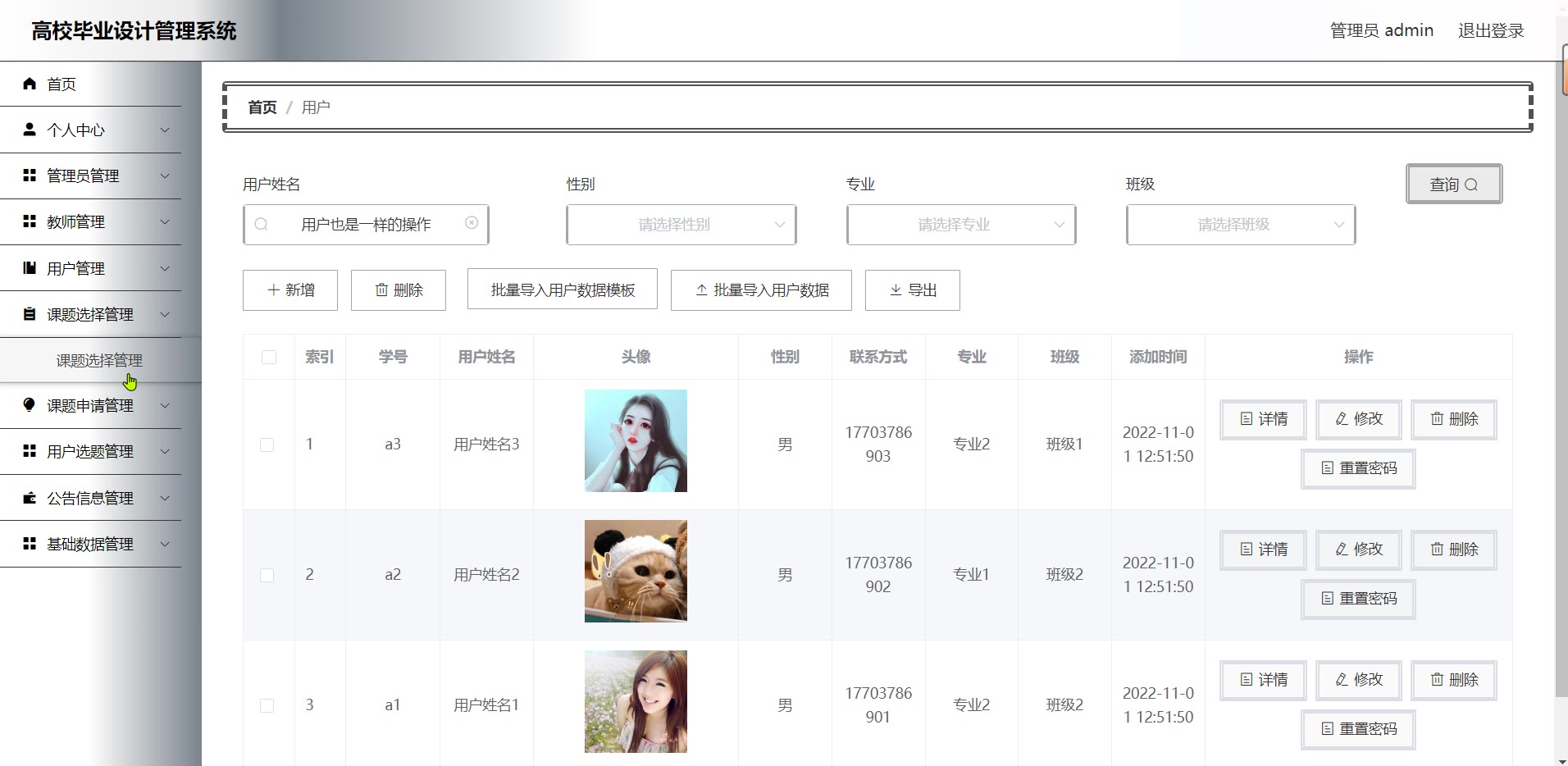This screenshot has height=766, width=1568.
Task: Click the book icon beside 用户管理
Action: (30, 268)
